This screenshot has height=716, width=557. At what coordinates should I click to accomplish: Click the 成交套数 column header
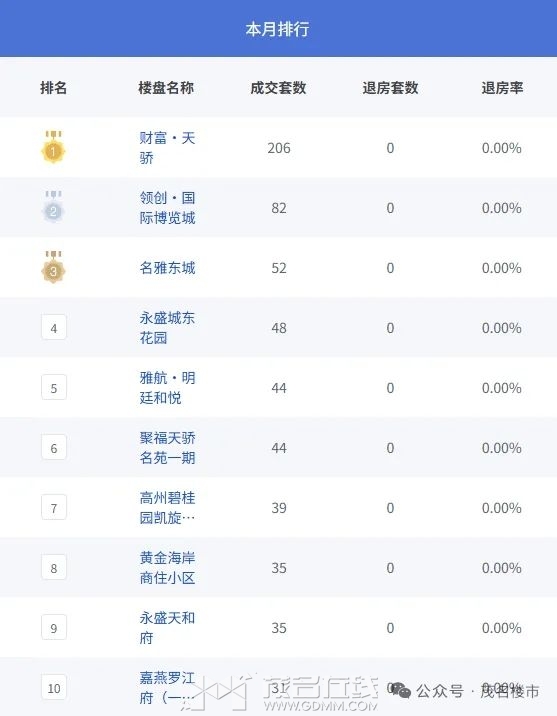[x=278, y=87]
